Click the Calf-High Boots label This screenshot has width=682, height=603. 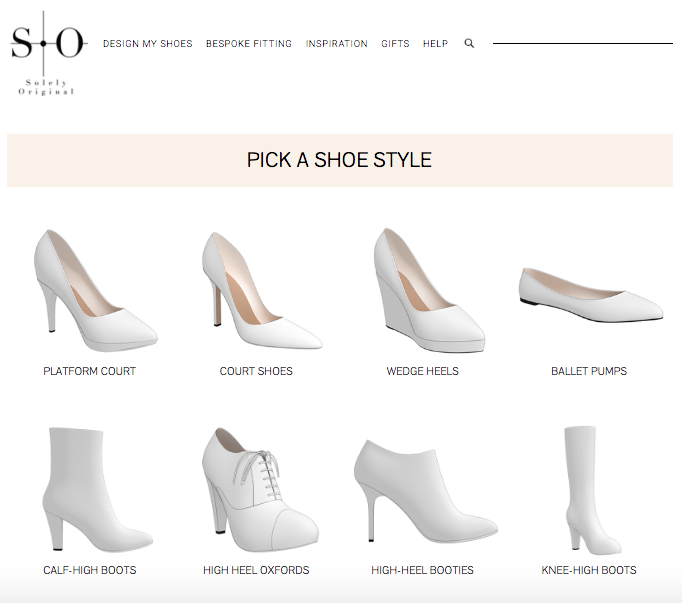point(90,570)
